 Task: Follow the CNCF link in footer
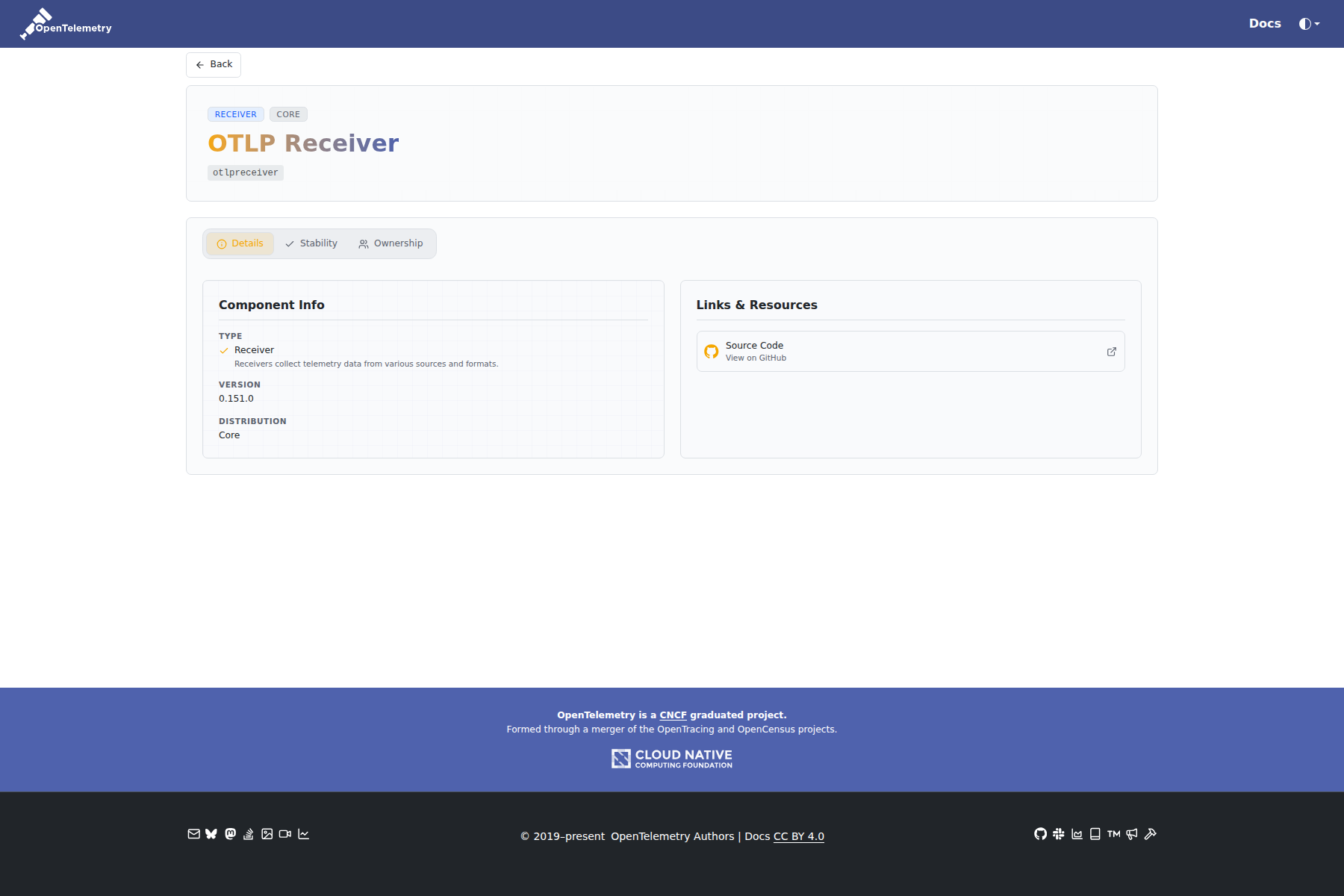(x=673, y=715)
